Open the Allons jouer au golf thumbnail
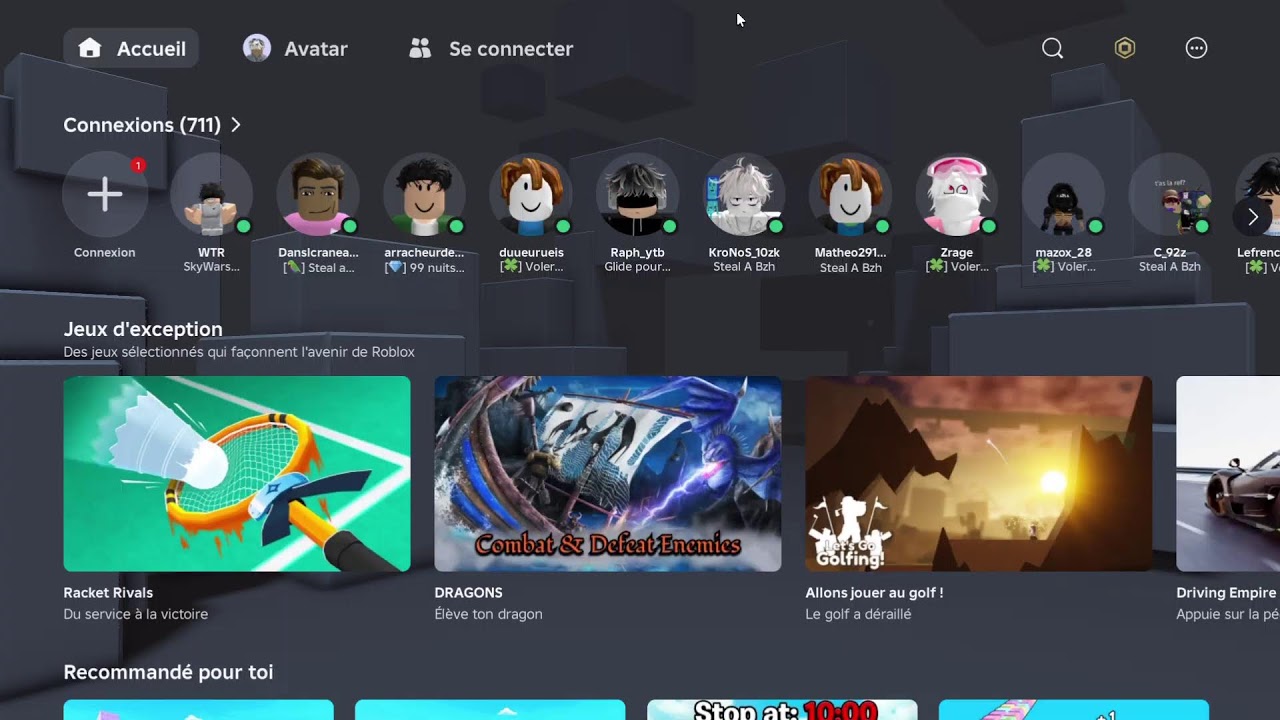This screenshot has height=720, width=1280. point(979,474)
